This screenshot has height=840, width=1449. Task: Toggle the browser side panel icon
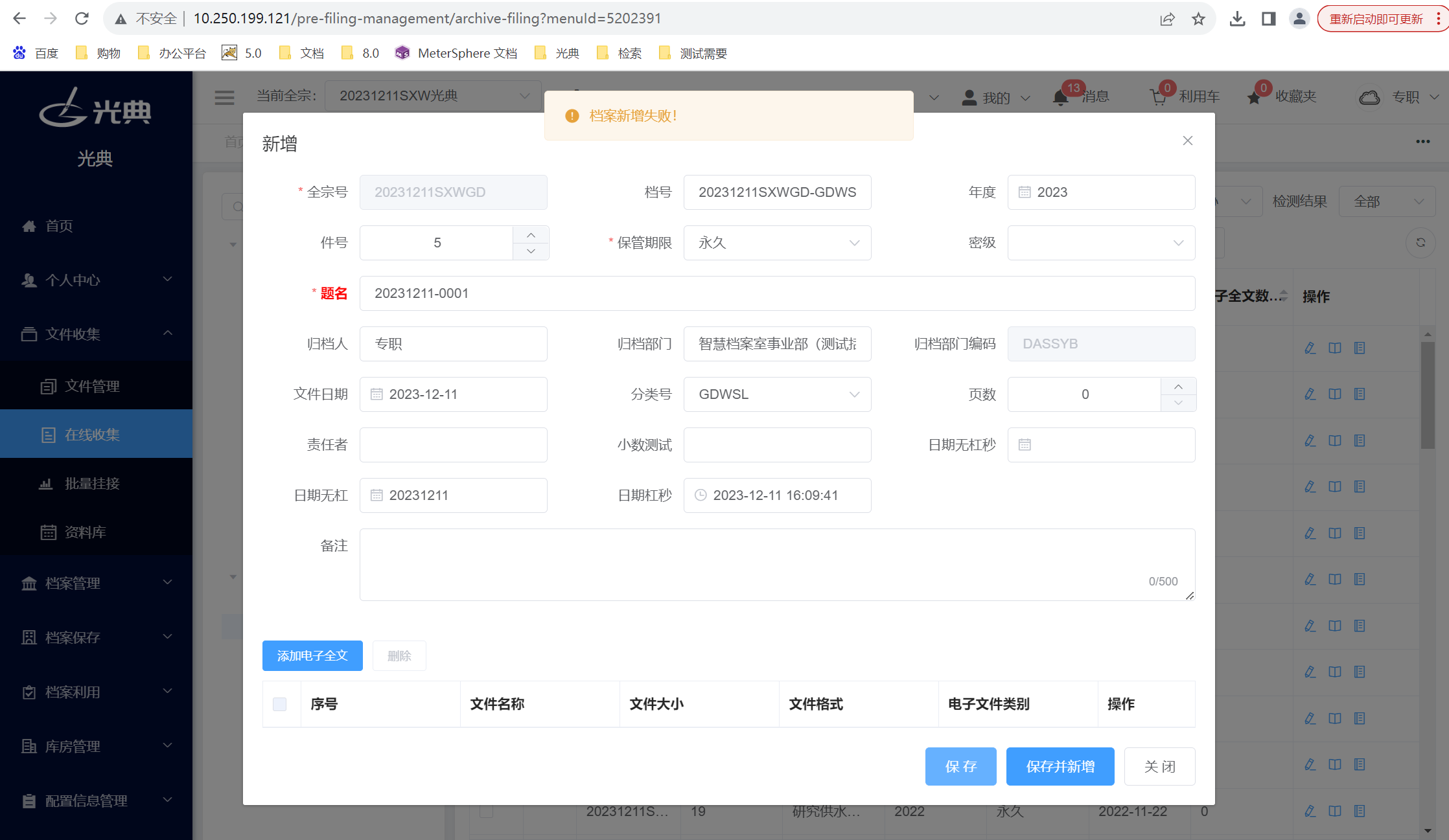pos(1268,19)
